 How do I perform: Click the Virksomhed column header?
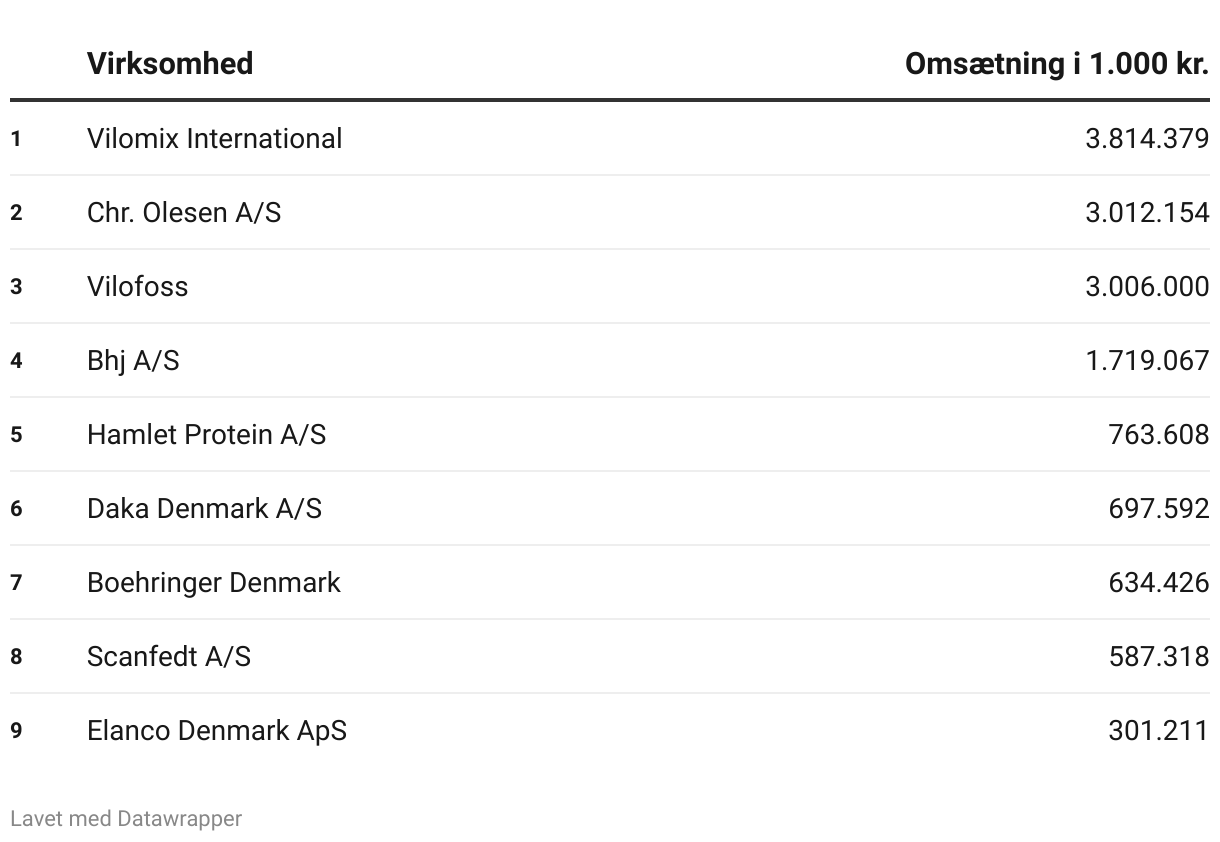click(170, 63)
